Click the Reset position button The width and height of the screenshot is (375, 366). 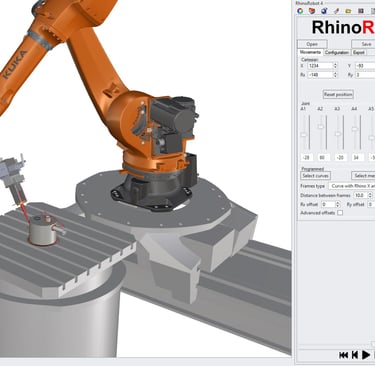coord(338,94)
